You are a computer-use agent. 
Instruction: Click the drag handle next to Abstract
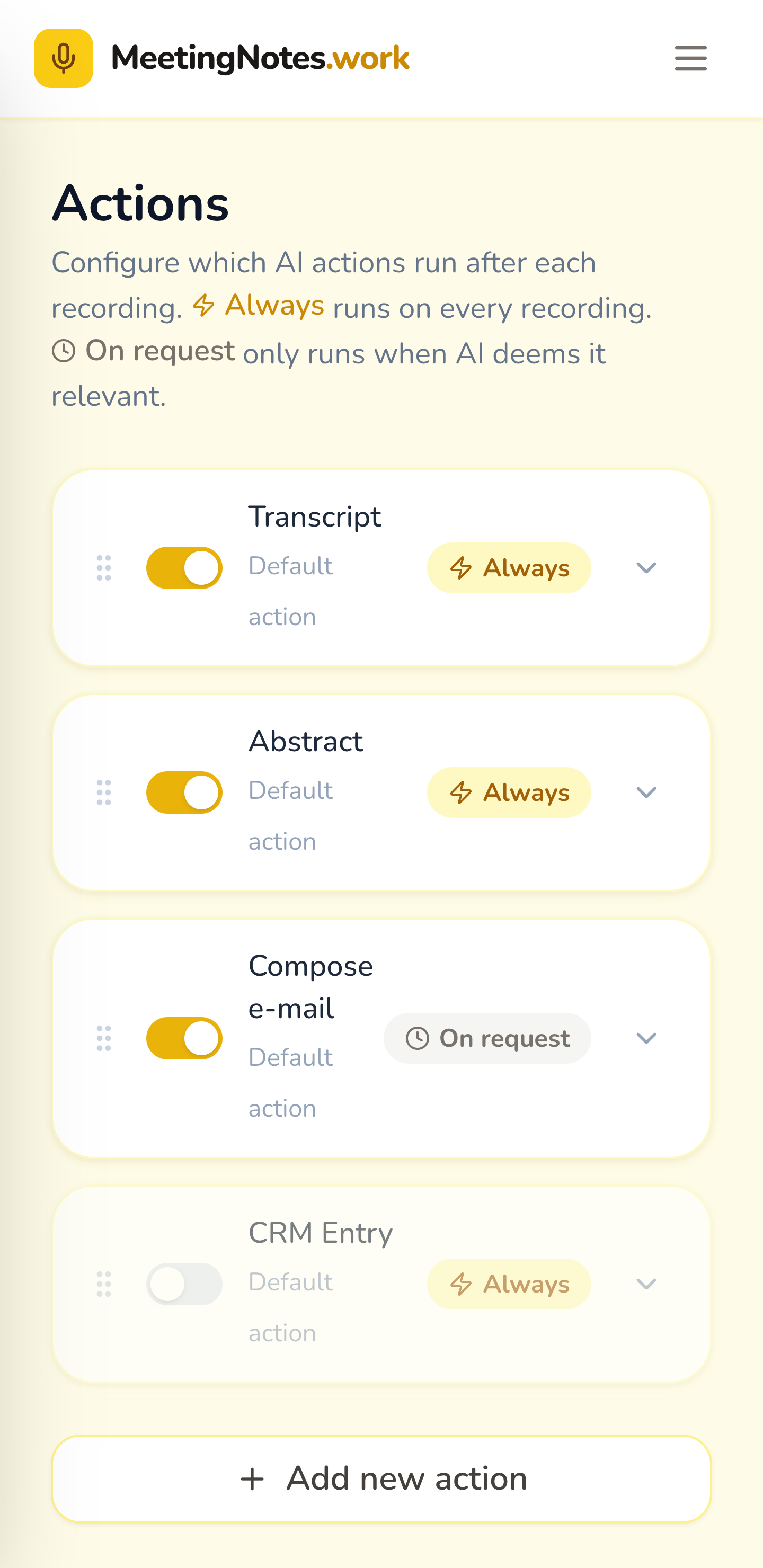103,792
